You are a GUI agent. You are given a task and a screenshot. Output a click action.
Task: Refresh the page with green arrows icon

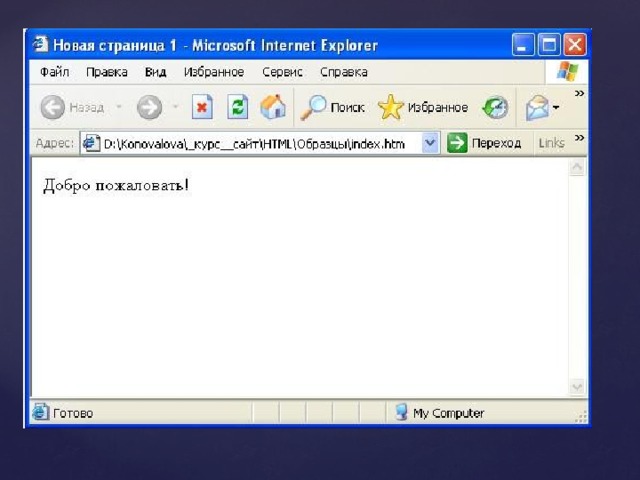[238, 107]
